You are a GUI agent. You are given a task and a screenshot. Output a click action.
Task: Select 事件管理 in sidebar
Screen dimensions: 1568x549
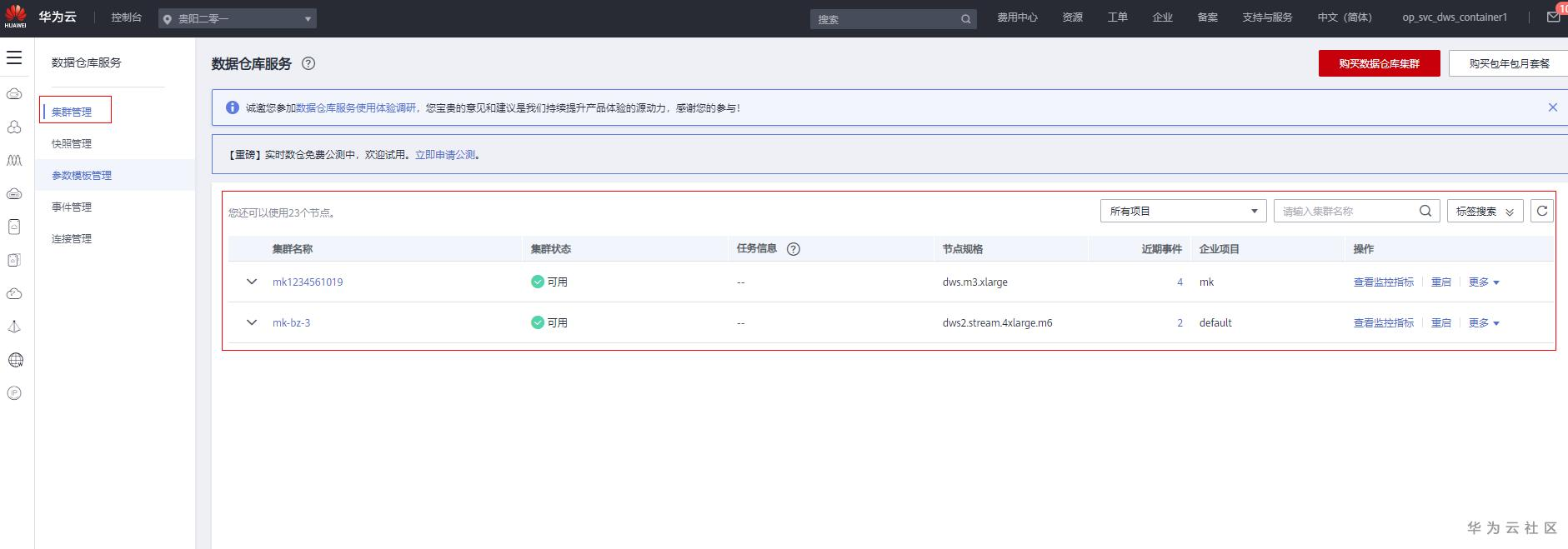[72, 207]
